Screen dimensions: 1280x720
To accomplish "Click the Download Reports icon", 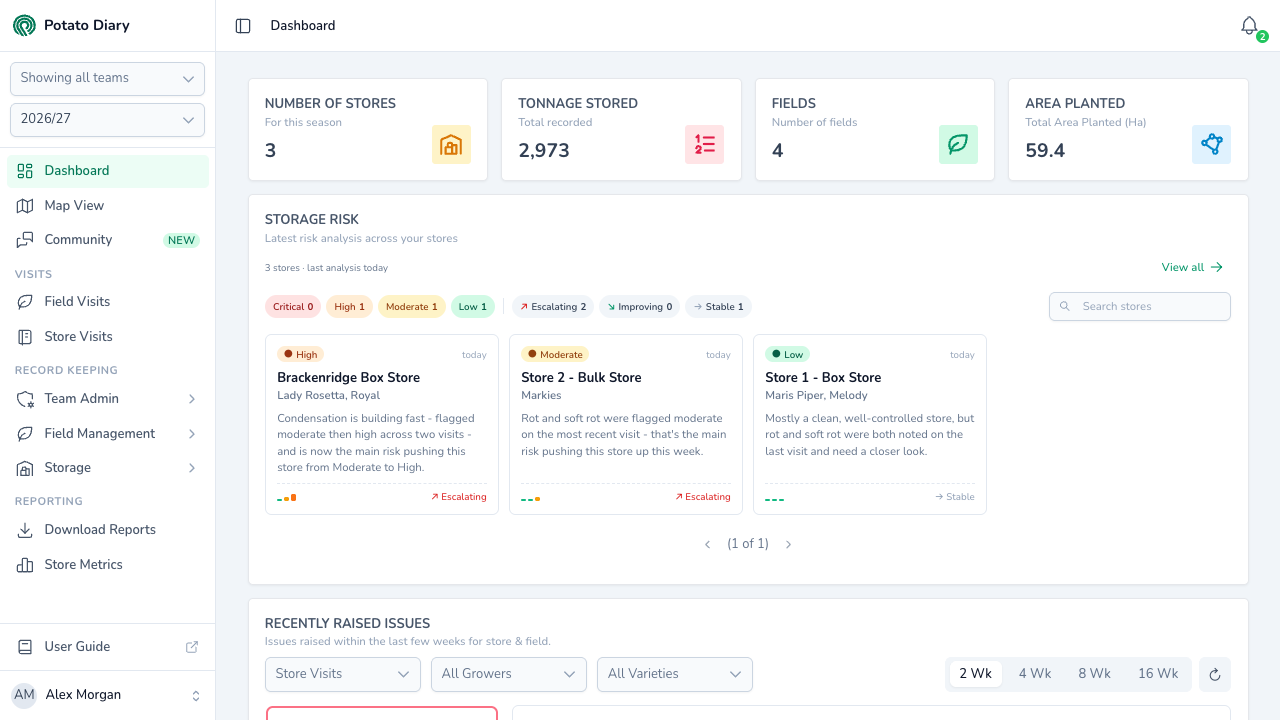I will pos(25,530).
